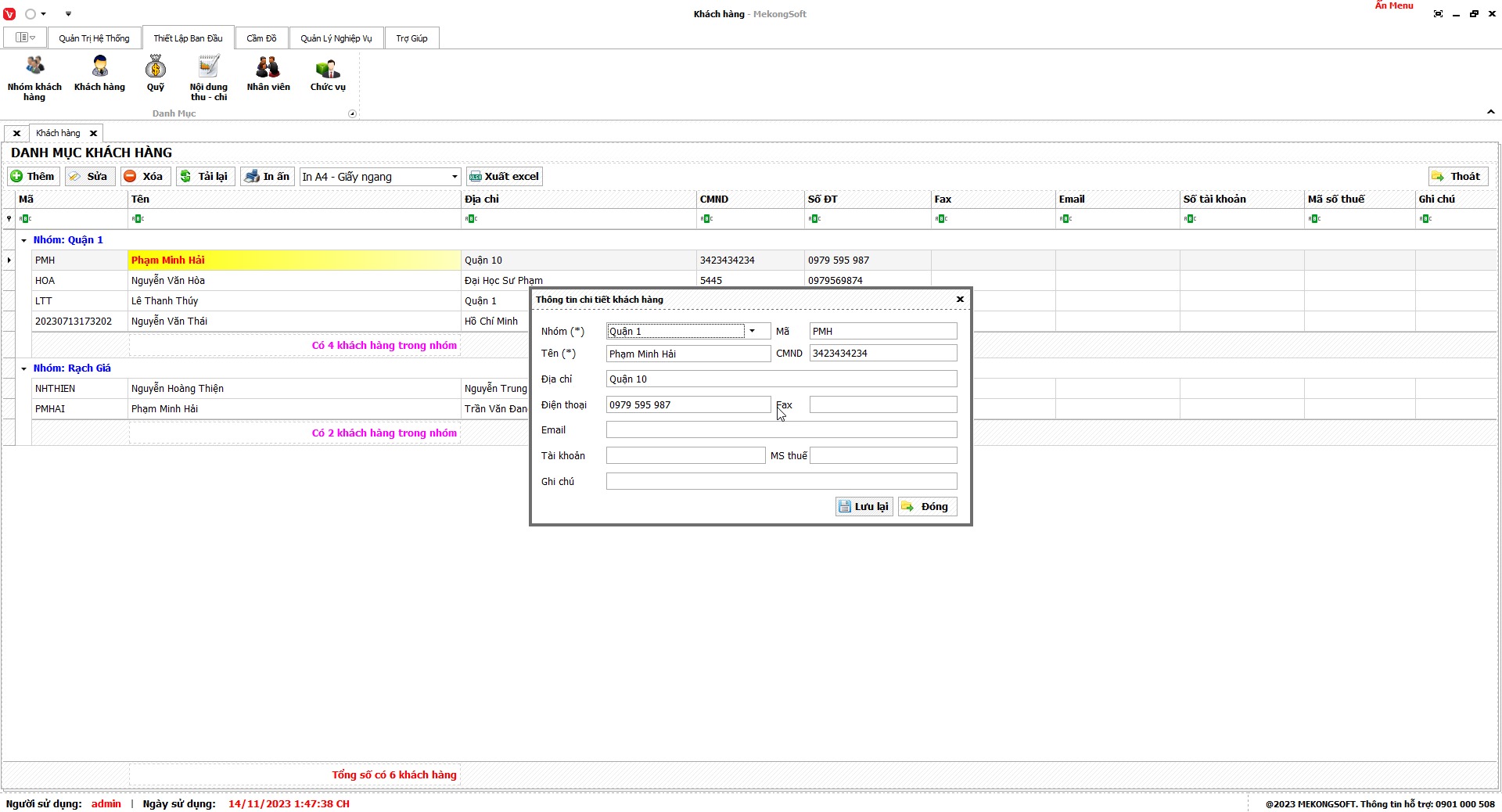The image size is (1502, 812).
Task: Collapse the ribbon using the up chevron
Action: (1490, 113)
